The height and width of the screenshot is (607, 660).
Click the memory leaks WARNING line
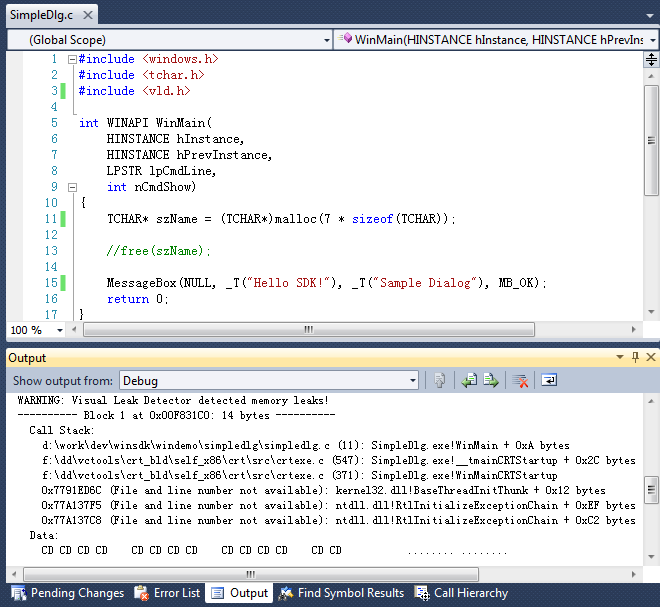coord(173,401)
